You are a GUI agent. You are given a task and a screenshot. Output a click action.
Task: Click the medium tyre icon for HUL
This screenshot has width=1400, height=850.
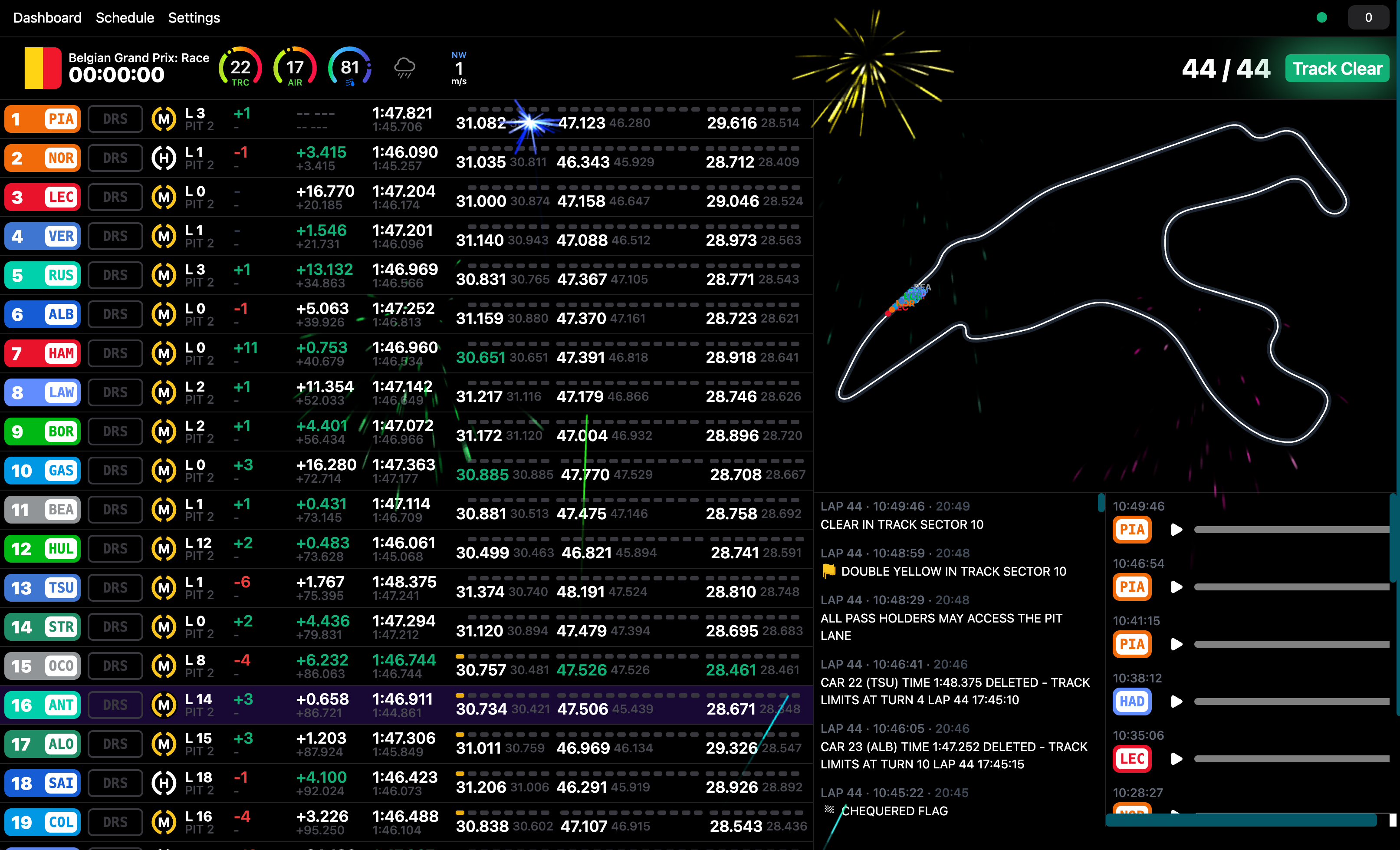pyautogui.click(x=164, y=549)
